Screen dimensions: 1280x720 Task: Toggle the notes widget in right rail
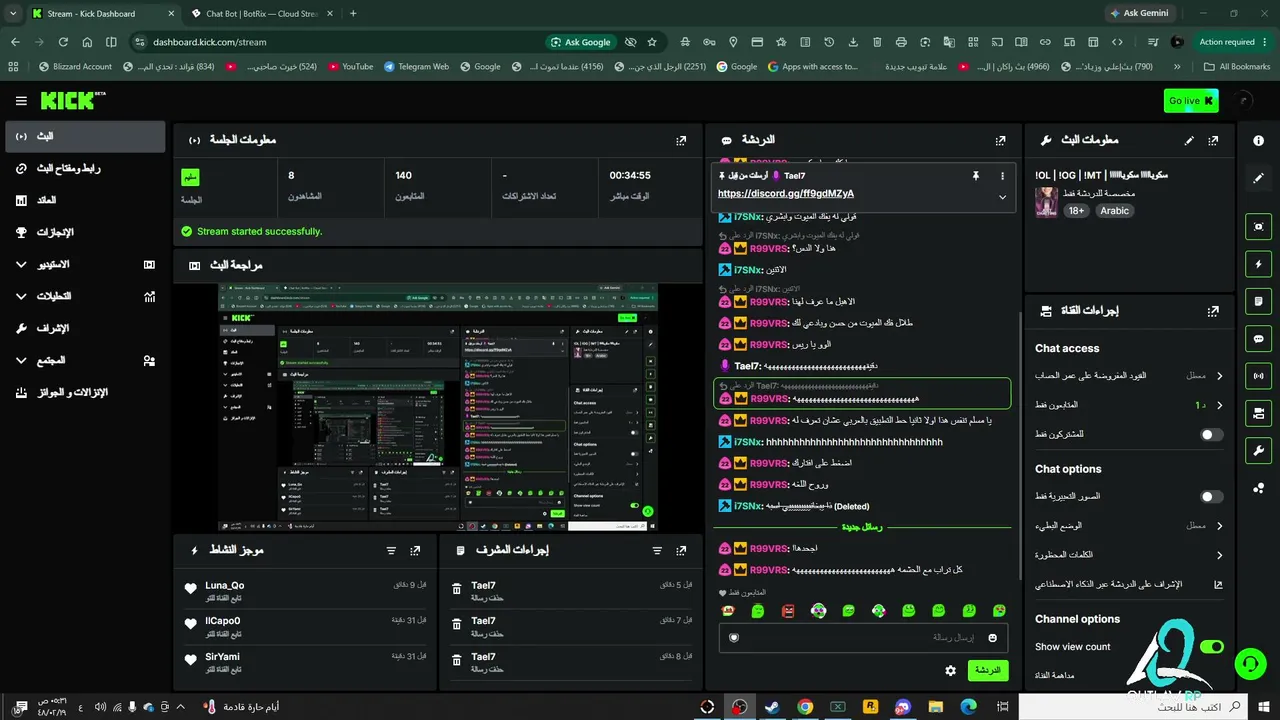pyautogui.click(x=1259, y=301)
